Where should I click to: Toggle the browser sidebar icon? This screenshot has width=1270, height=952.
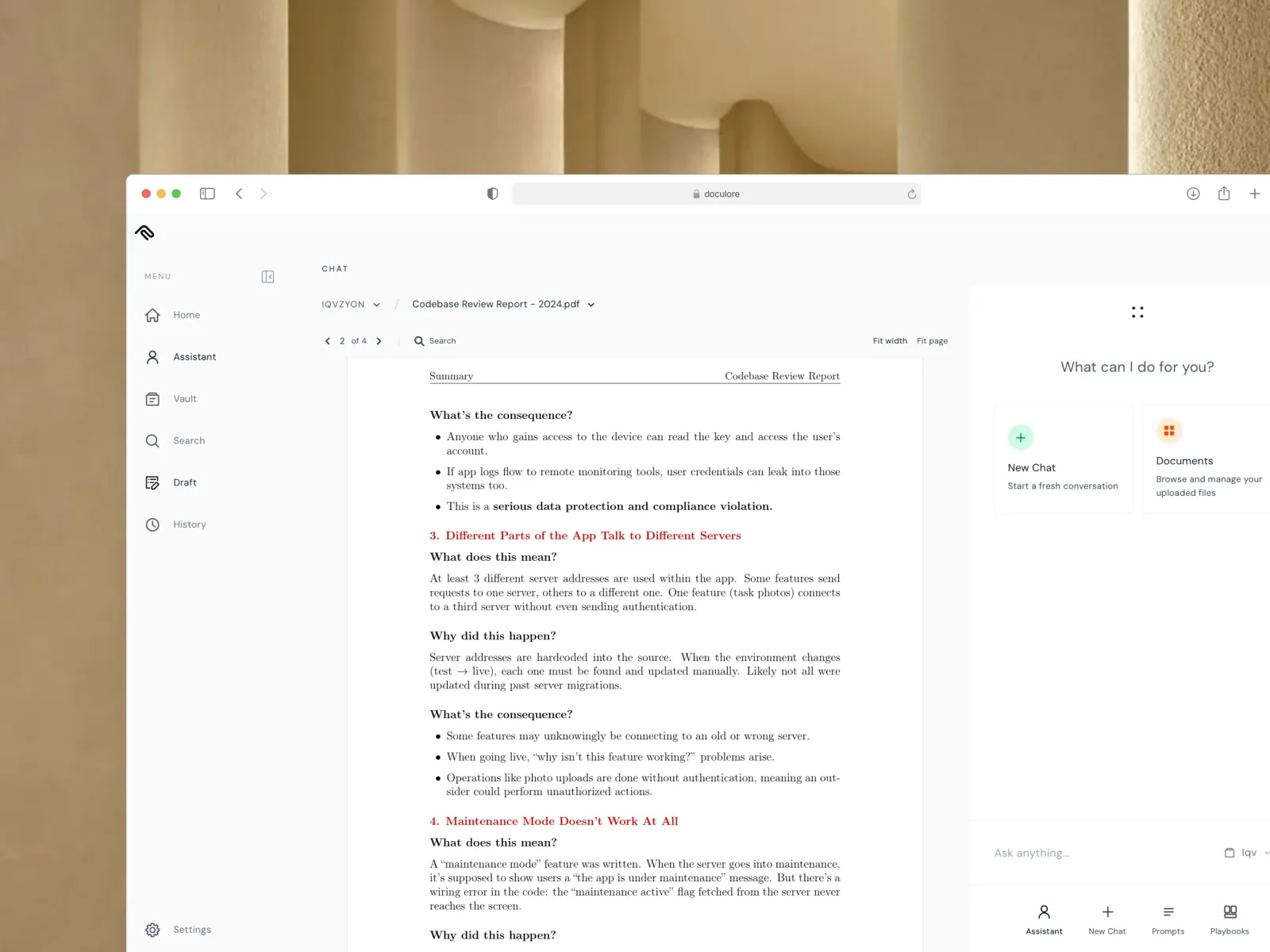point(207,194)
